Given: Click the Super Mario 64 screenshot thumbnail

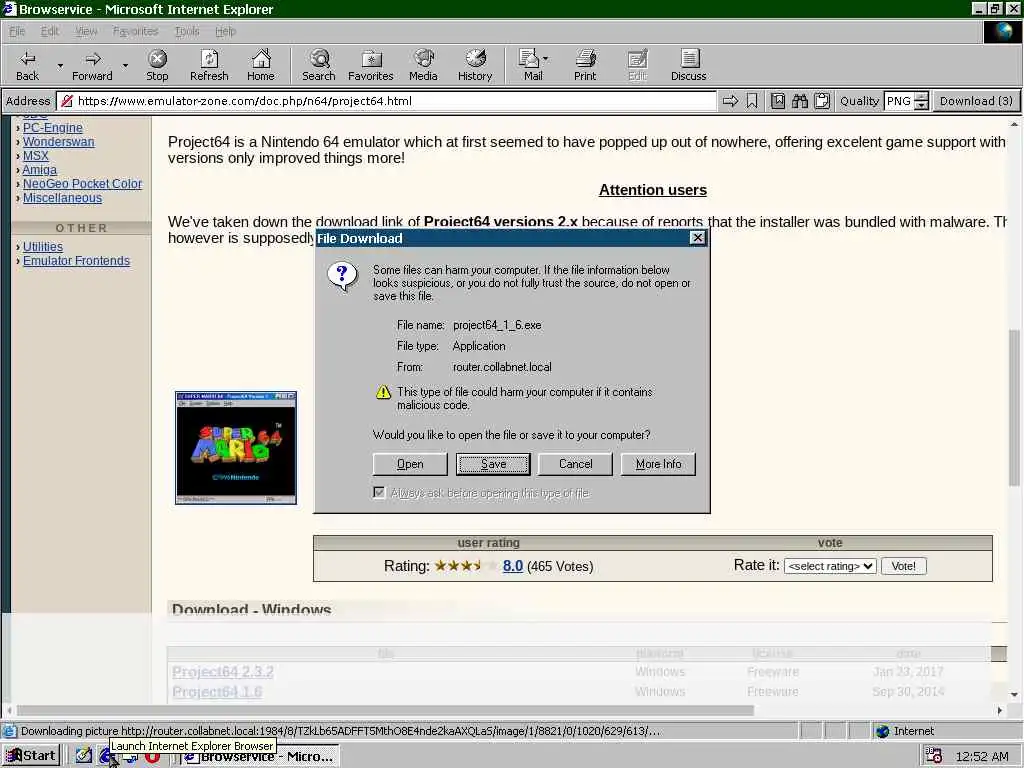Looking at the screenshot, I should tap(236, 448).
